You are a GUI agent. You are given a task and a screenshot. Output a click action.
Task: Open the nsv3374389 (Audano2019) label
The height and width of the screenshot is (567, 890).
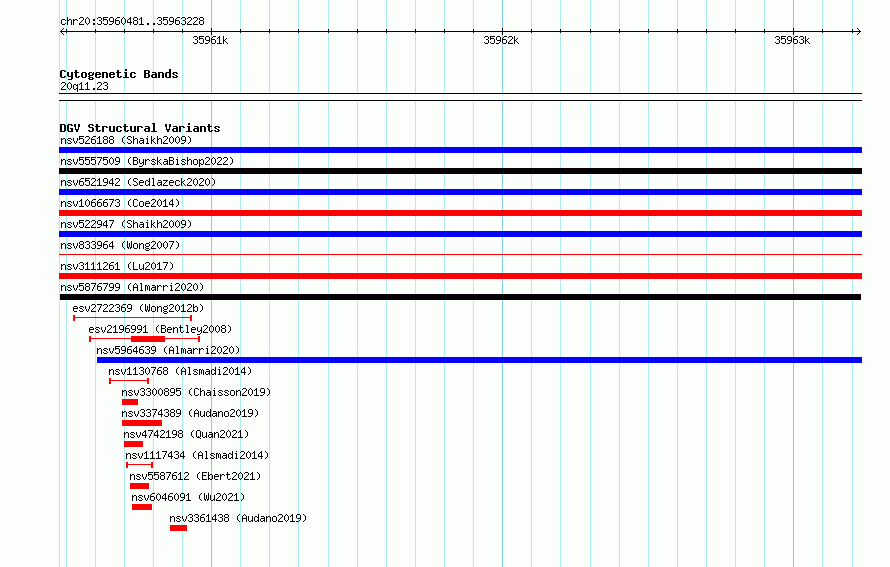[190, 413]
